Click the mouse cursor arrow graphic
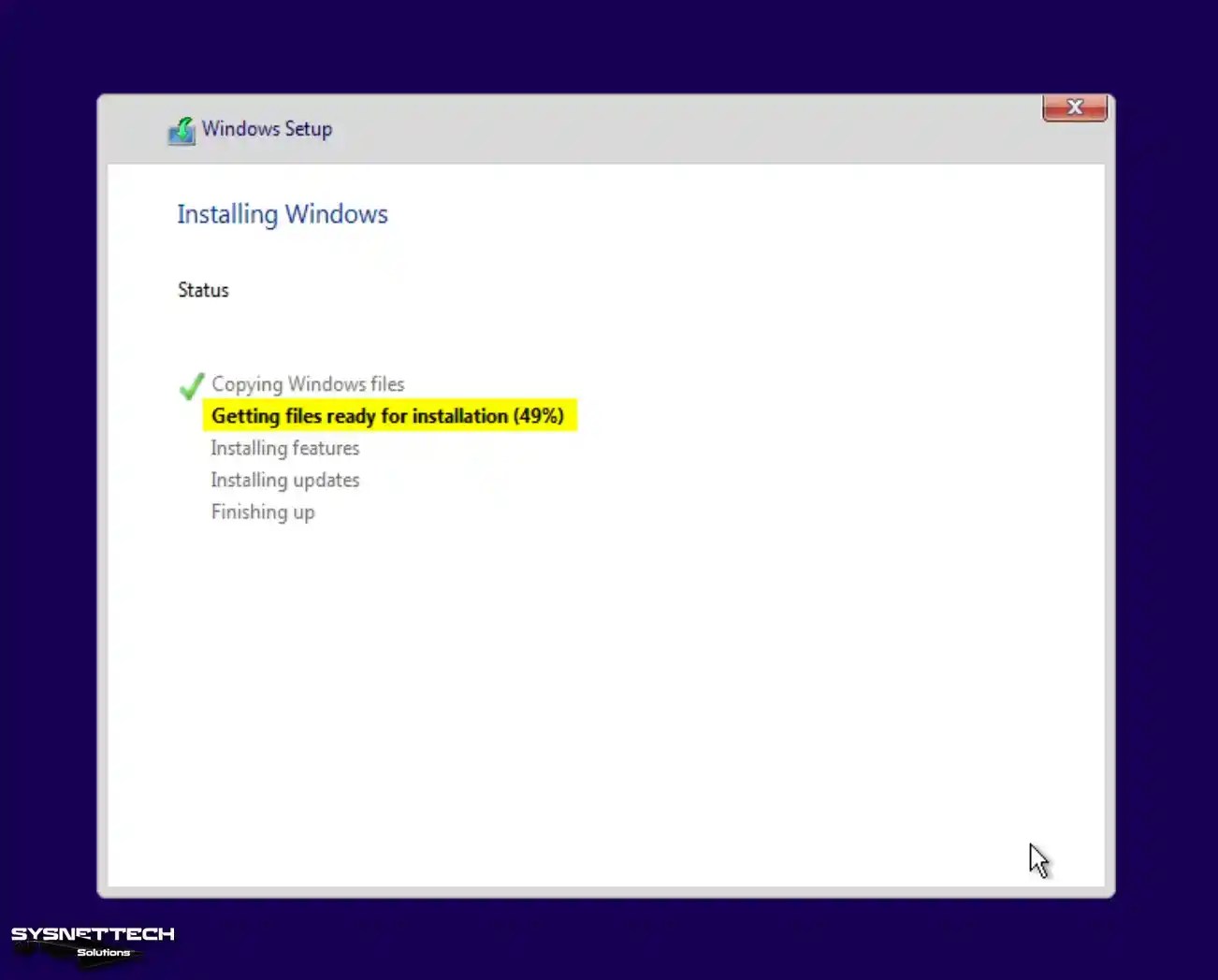1218x980 pixels. pyautogui.click(x=1040, y=860)
